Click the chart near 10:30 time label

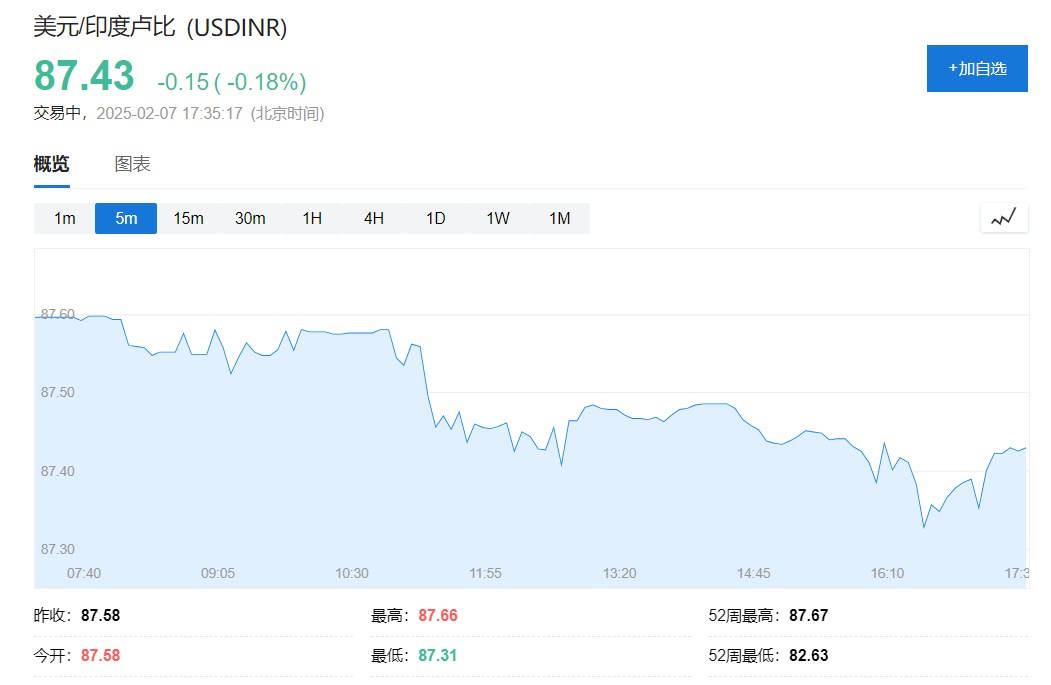pyautogui.click(x=352, y=573)
